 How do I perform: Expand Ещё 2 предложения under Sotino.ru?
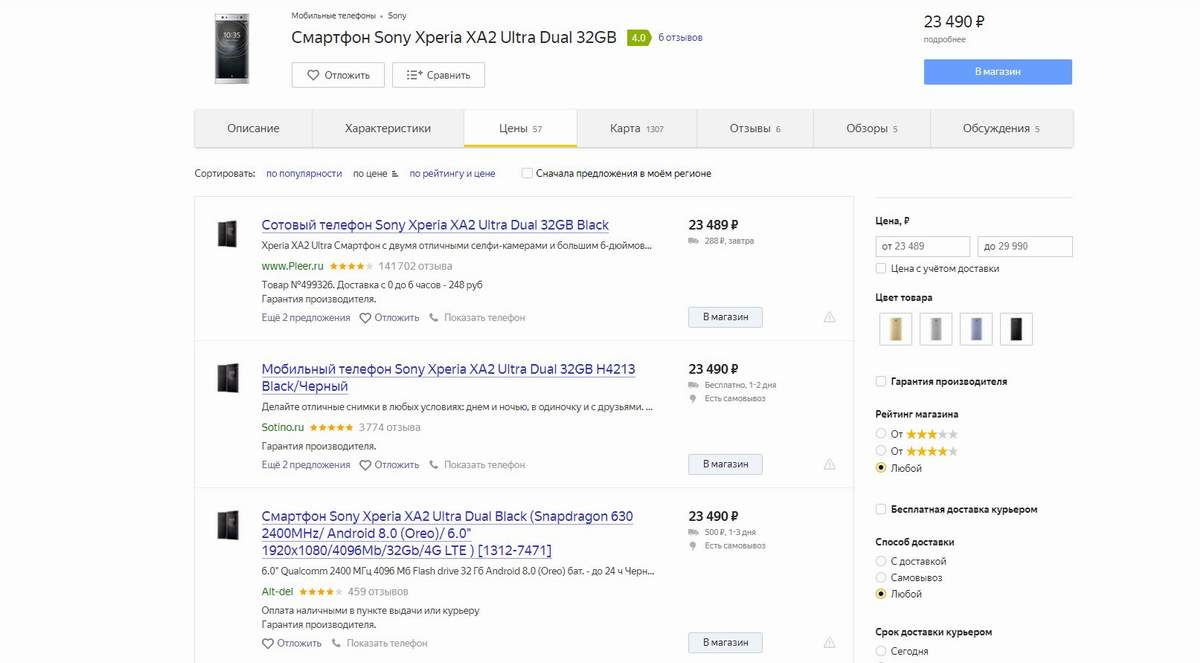[x=306, y=465]
